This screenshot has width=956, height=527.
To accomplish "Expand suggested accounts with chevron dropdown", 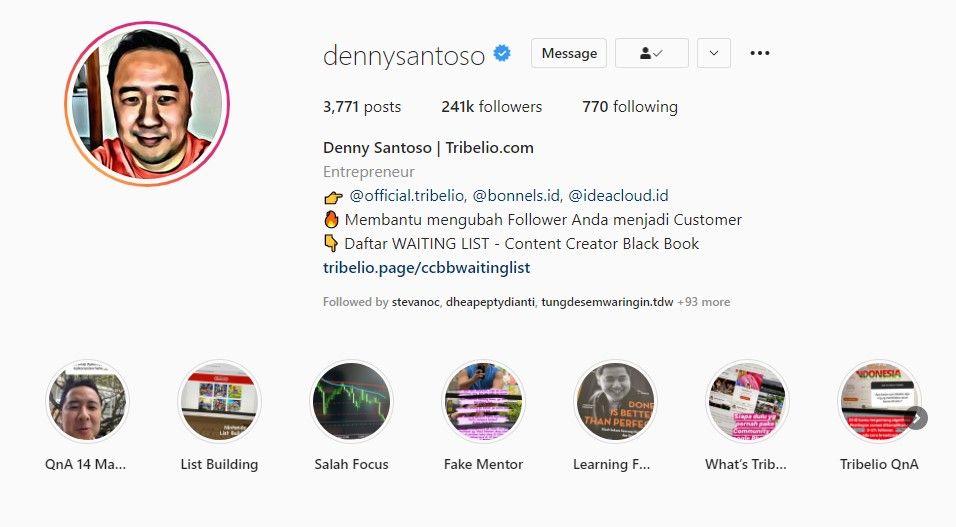I will pyautogui.click(x=714, y=53).
